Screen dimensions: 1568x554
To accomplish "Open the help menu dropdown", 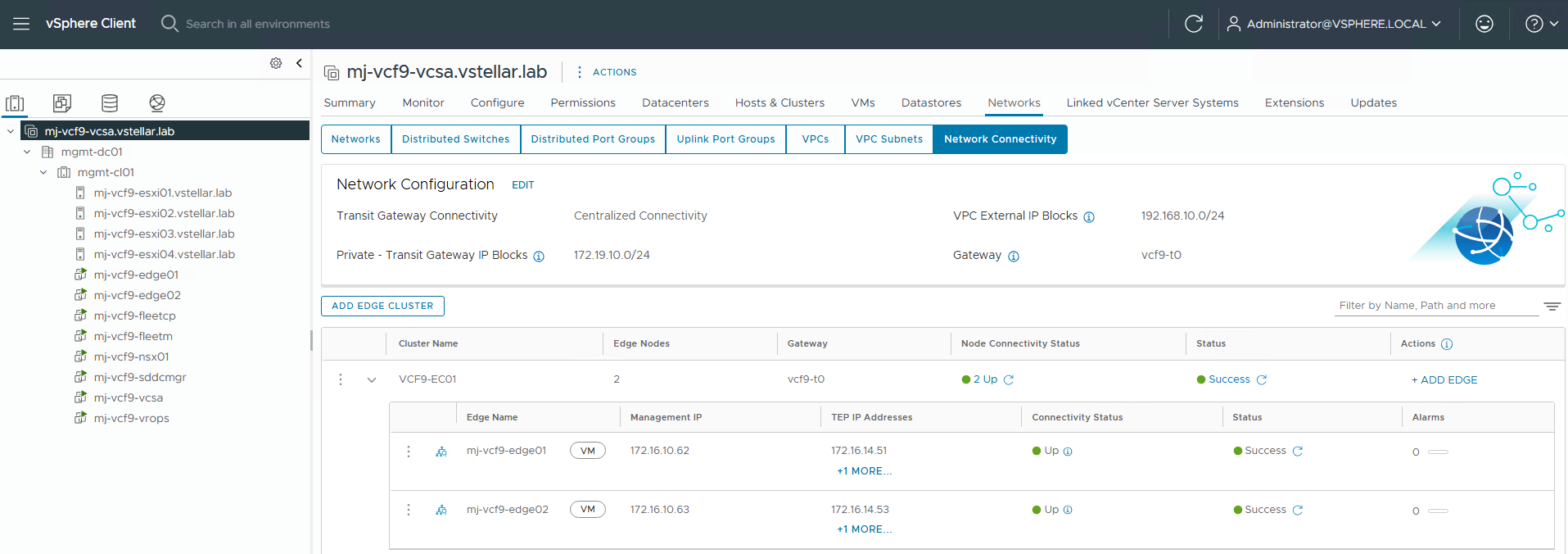I will point(1541,24).
